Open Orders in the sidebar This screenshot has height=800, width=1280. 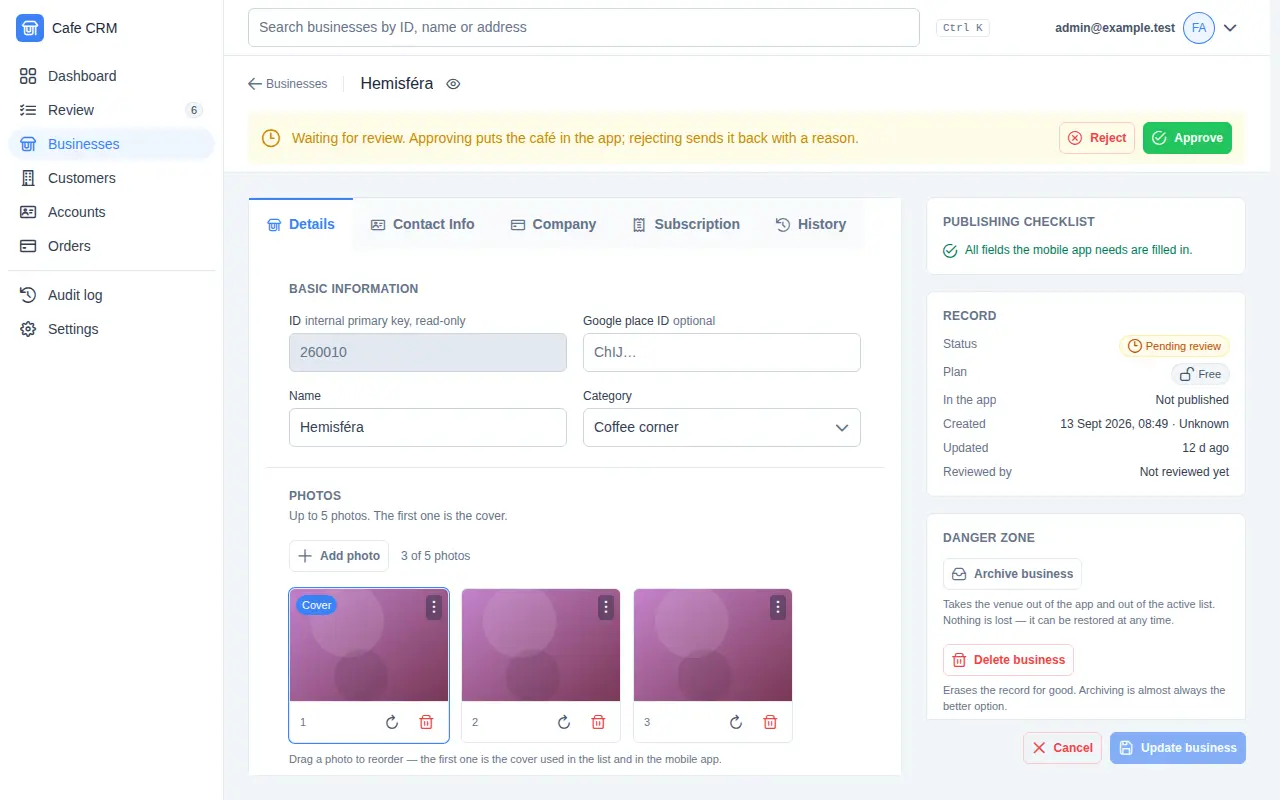tap(112, 246)
